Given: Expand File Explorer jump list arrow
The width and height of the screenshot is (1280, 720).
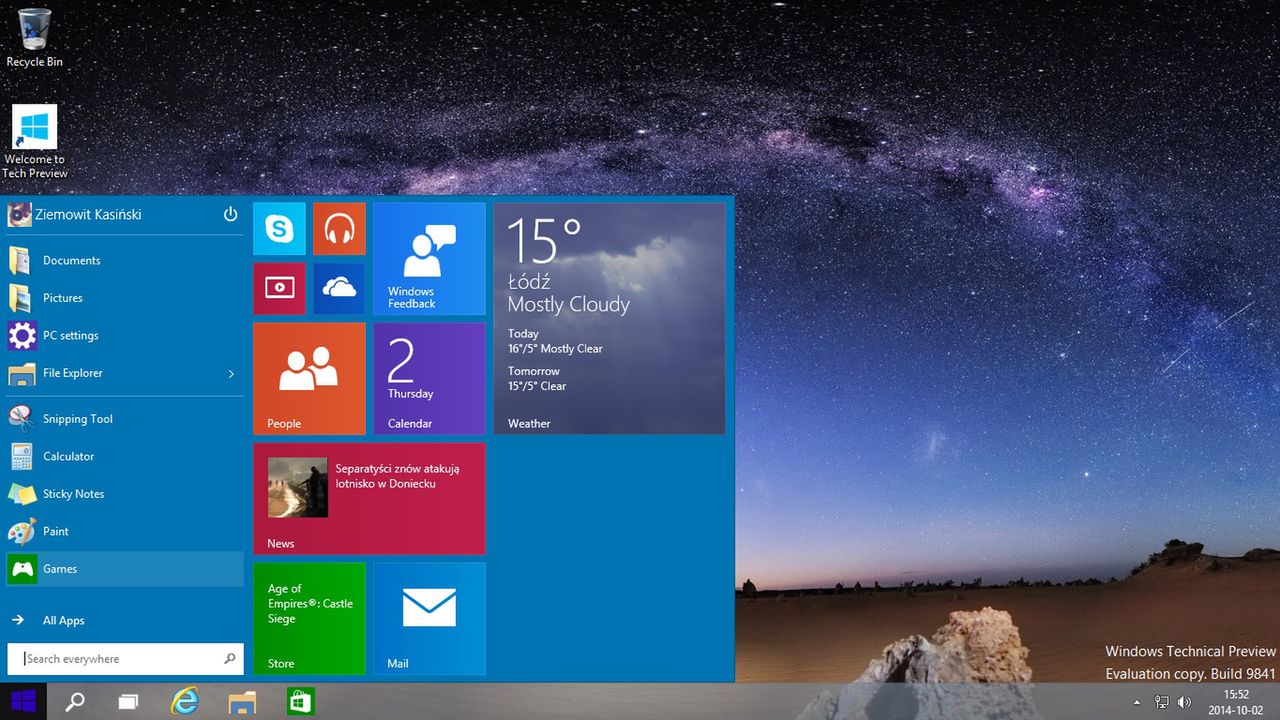Looking at the screenshot, I should coord(231,373).
